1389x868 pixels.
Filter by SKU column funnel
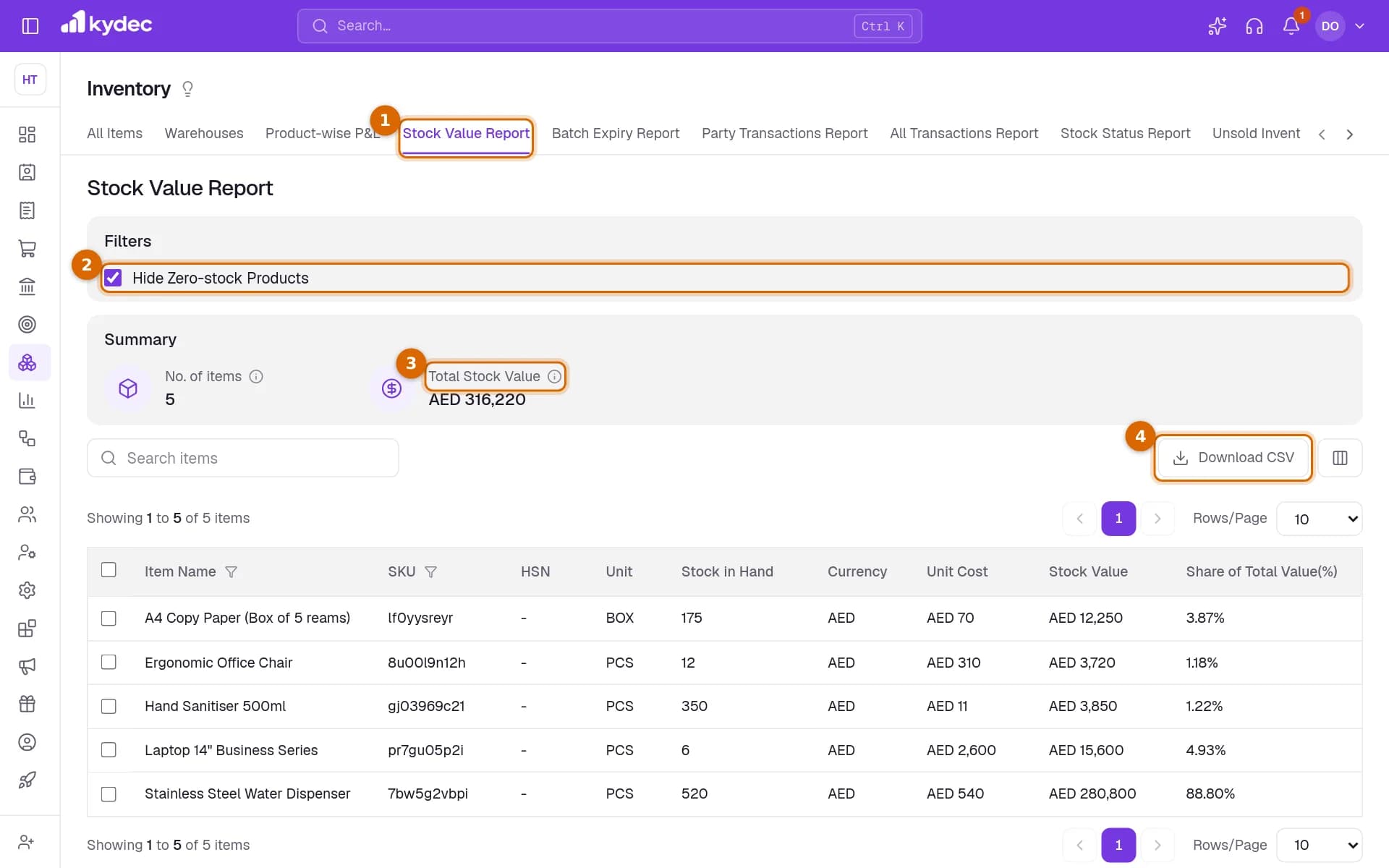(x=430, y=572)
